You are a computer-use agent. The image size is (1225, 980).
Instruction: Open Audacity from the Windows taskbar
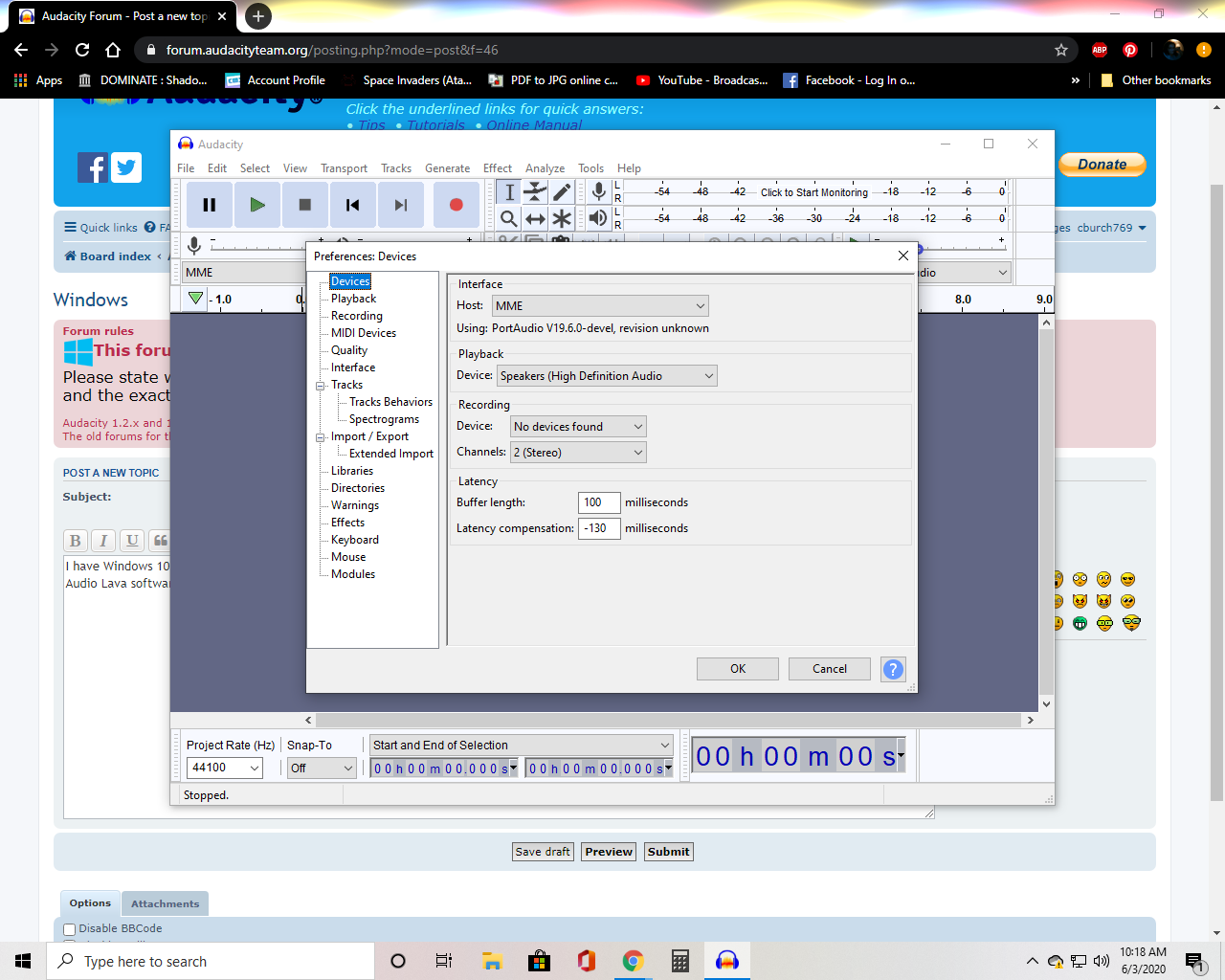point(727,961)
